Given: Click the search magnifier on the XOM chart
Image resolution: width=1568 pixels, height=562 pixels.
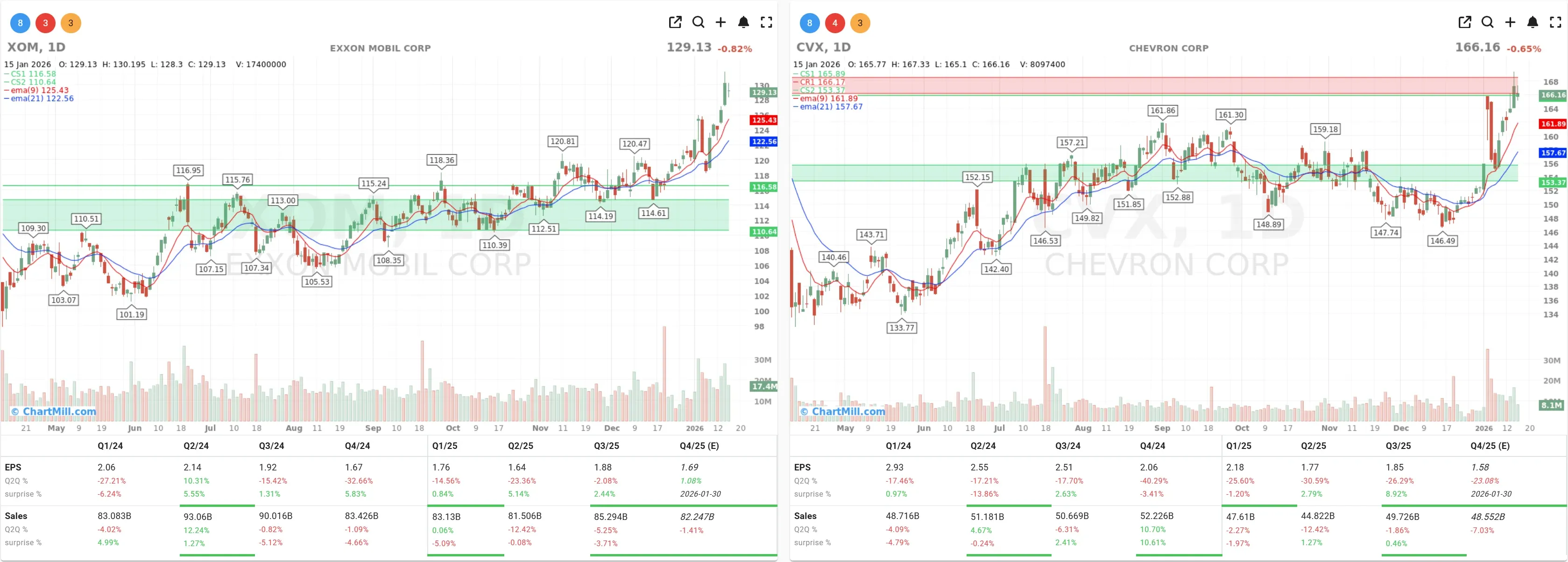Looking at the screenshot, I should 698,22.
